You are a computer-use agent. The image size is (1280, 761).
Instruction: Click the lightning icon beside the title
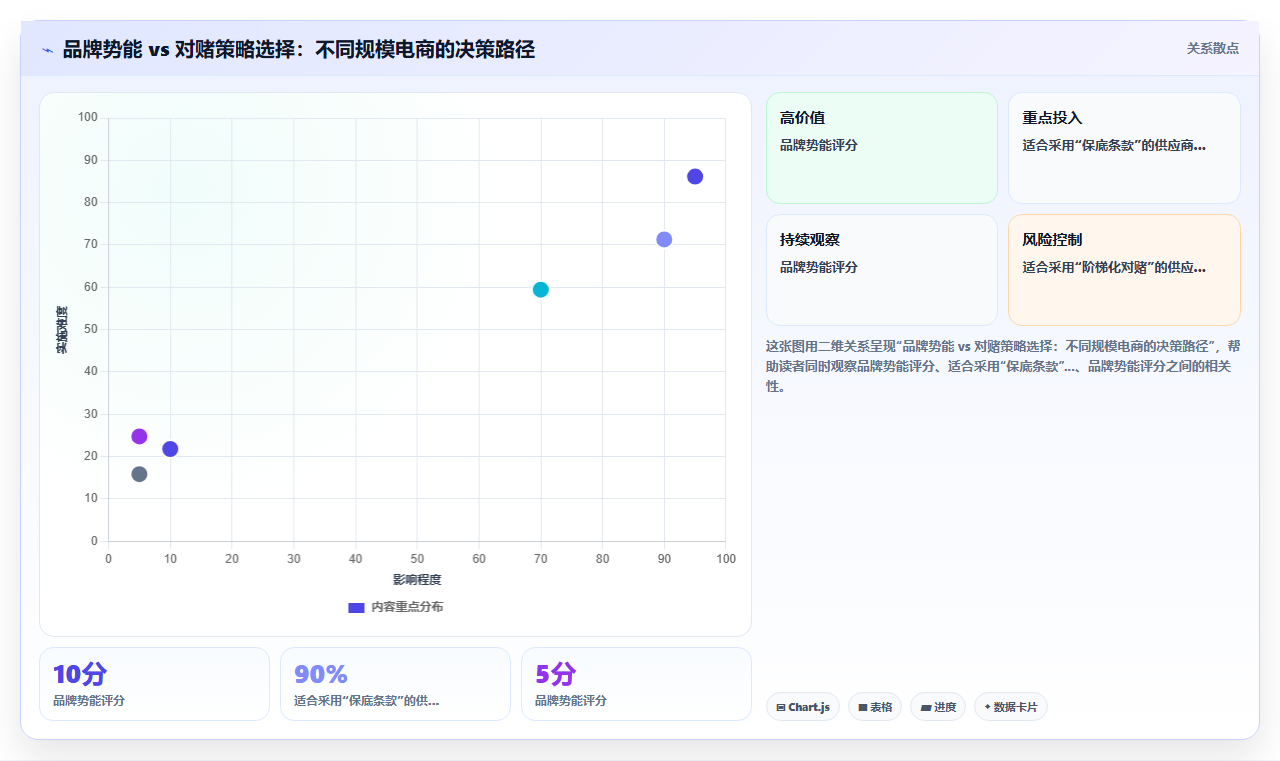(x=47, y=50)
